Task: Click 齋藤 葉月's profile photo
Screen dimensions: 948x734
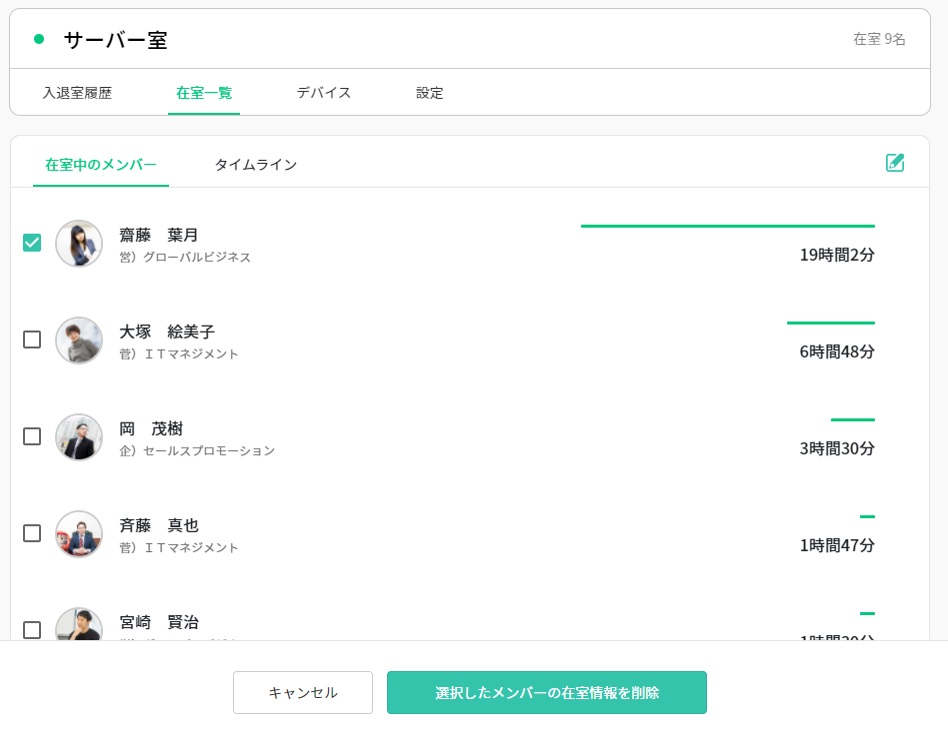Action: 79,244
